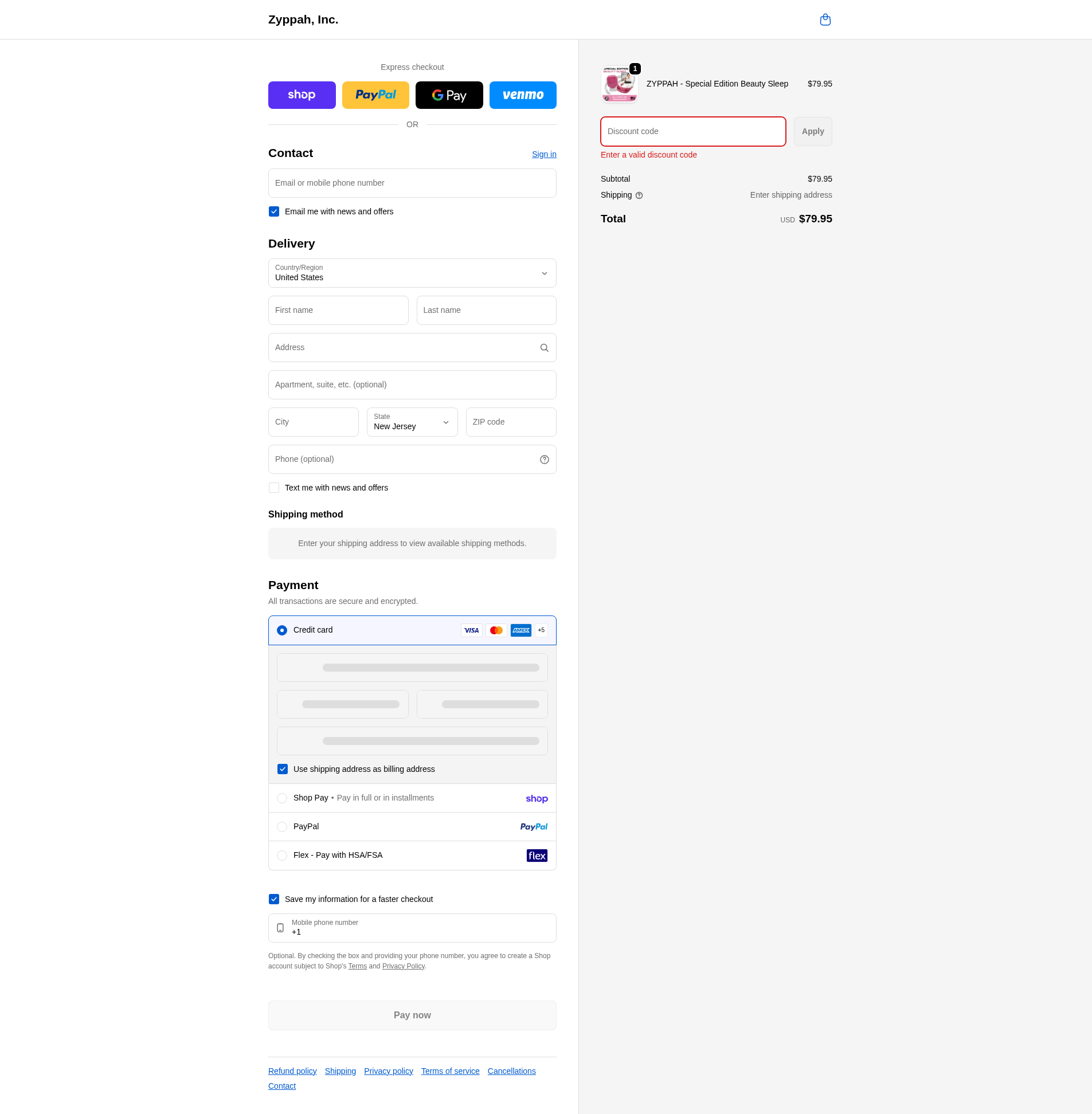Enable Text me with news and offers
The image size is (1092, 1114).
click(274, 488)
